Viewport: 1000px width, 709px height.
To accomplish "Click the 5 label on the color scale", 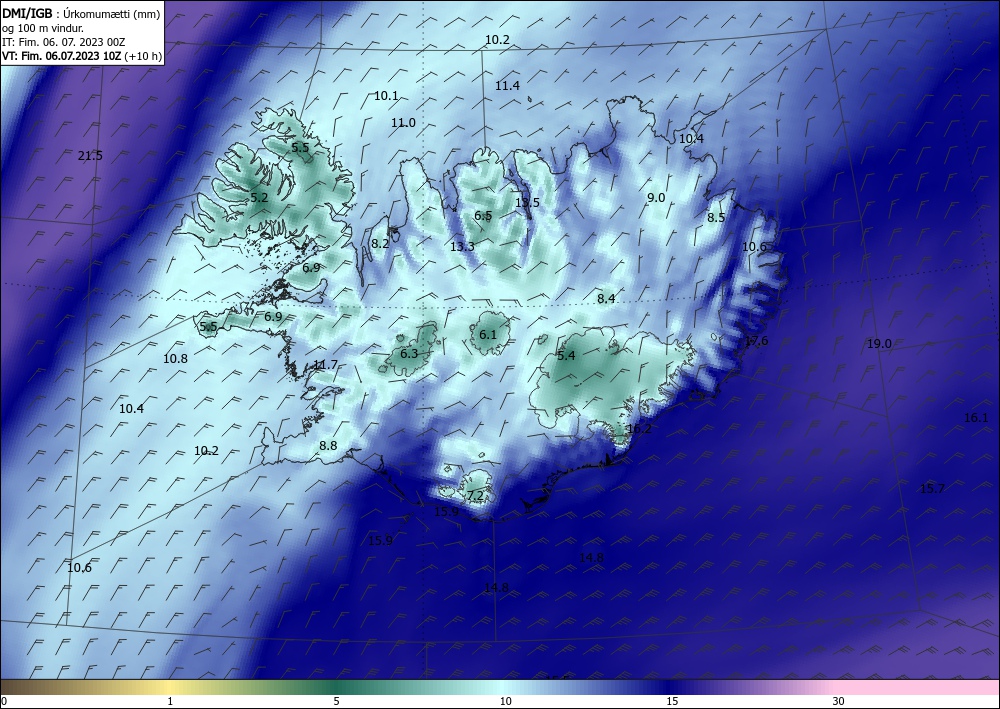I will click(336, 701).
